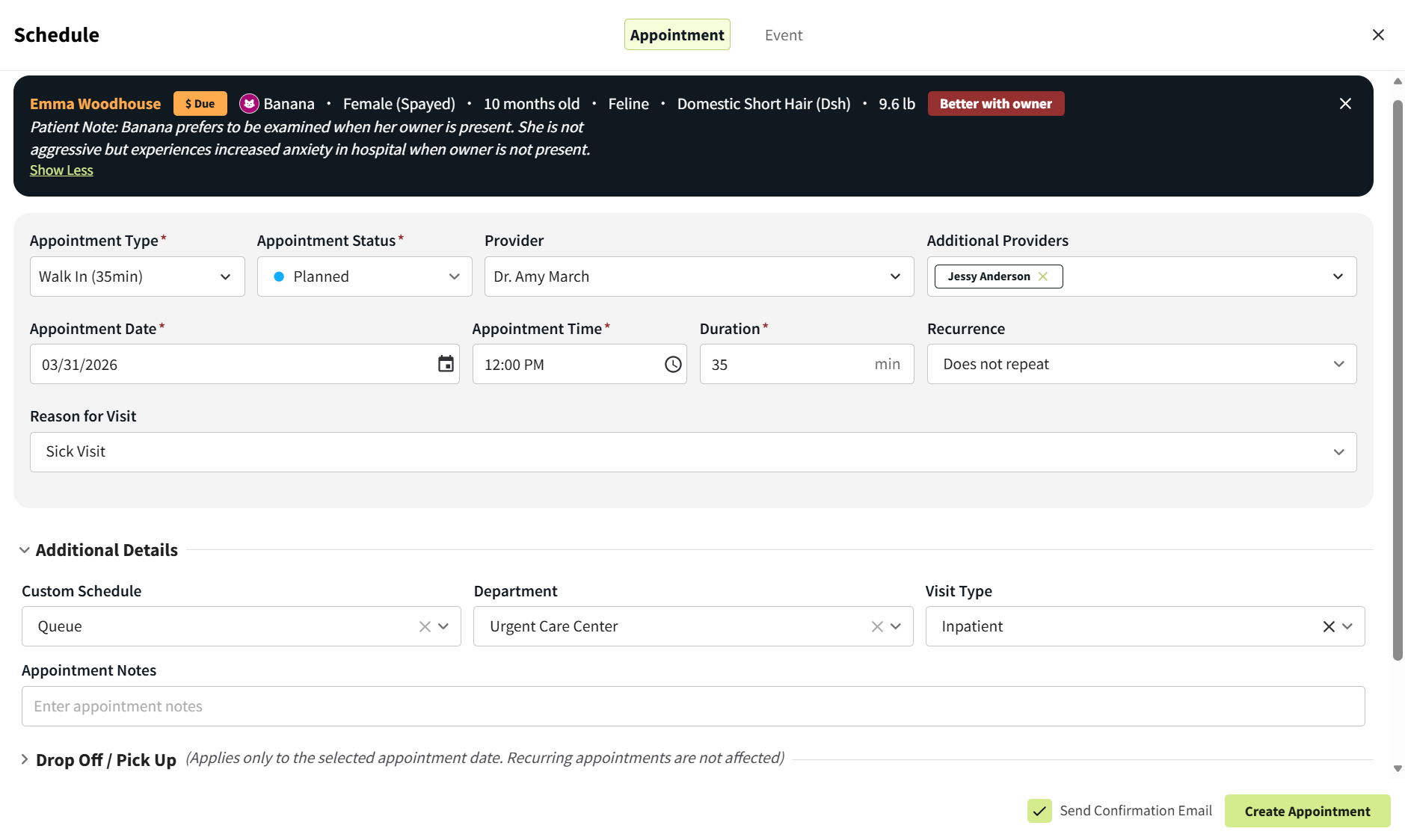Viewport: 1405px width, 840px height.
Task: Open the Appointment Status dropdown
Action: click(x=365, y=277)
